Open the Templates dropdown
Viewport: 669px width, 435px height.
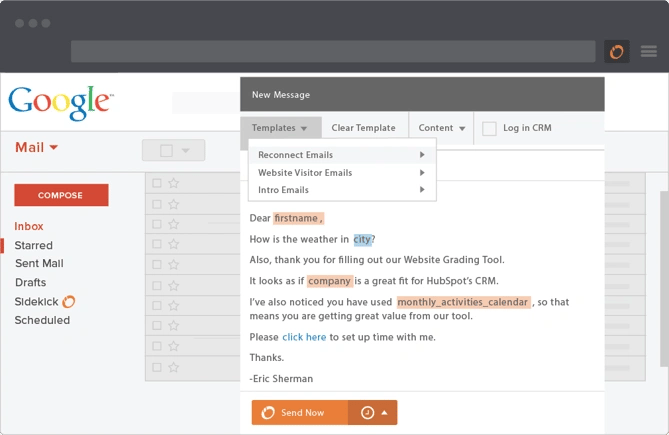point(280,128)
